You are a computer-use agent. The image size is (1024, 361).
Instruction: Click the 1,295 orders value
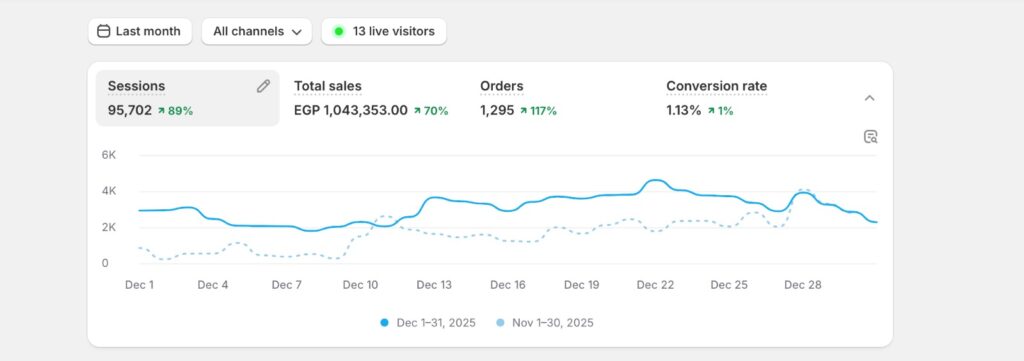pos(498,110)
